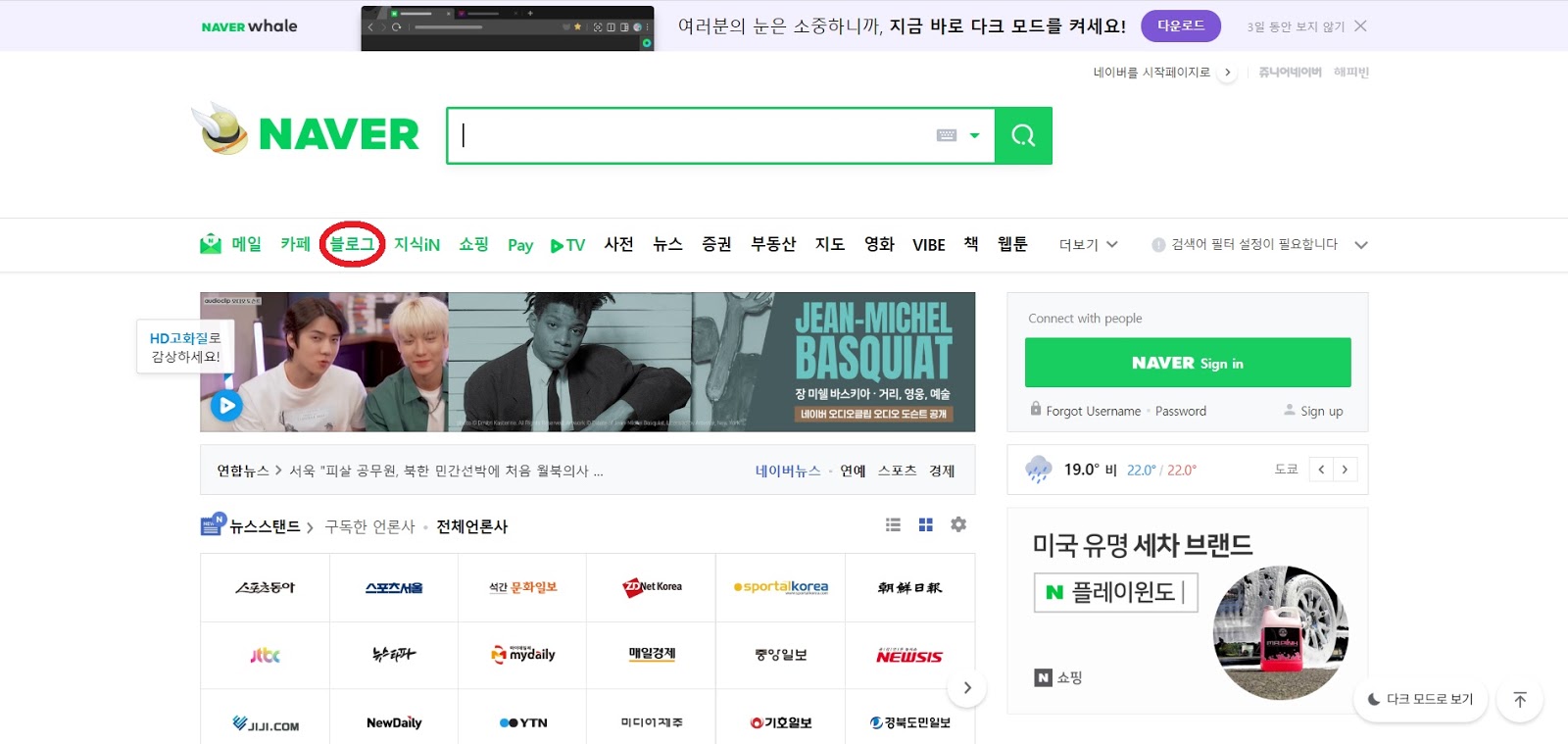The width and height of the screenshot is (1568, 744).
Task: Click the Password recovery link
Action: tap(1181, 411)
